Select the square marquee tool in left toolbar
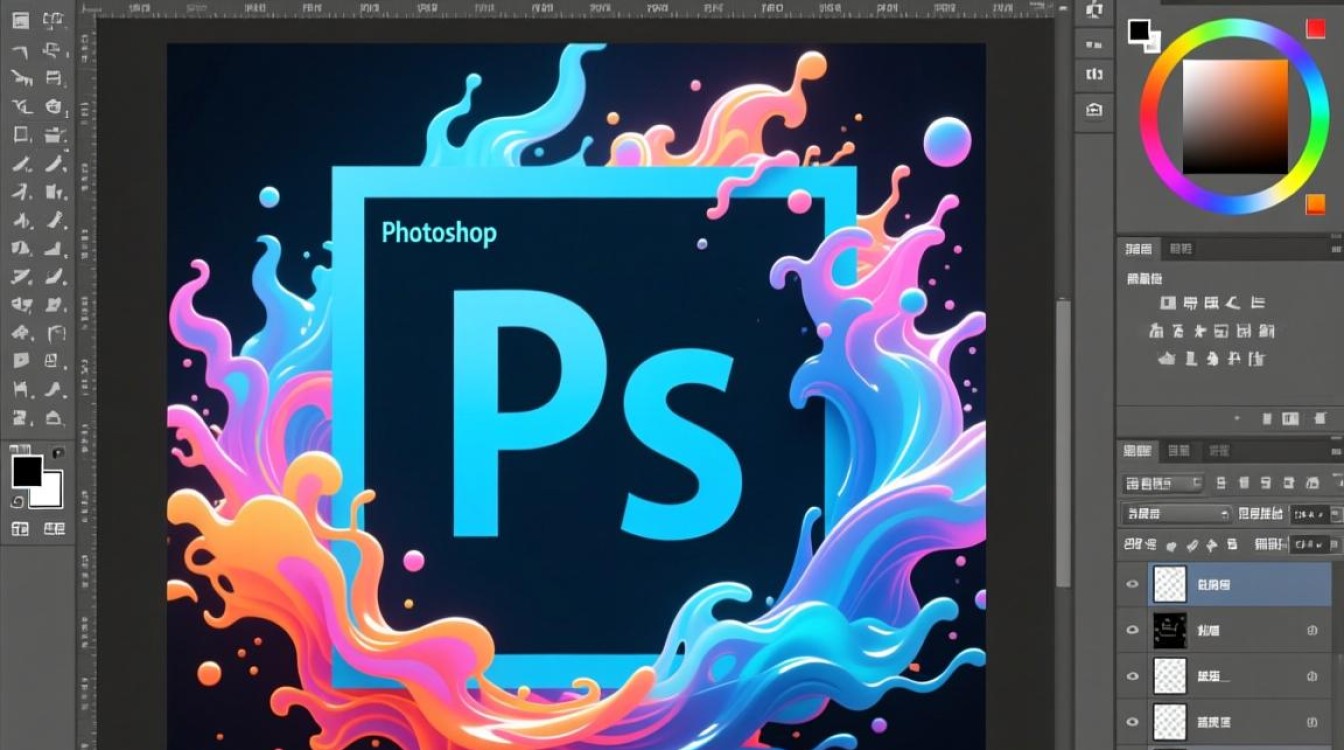1344x750 pixels. (x=21, y=134)
